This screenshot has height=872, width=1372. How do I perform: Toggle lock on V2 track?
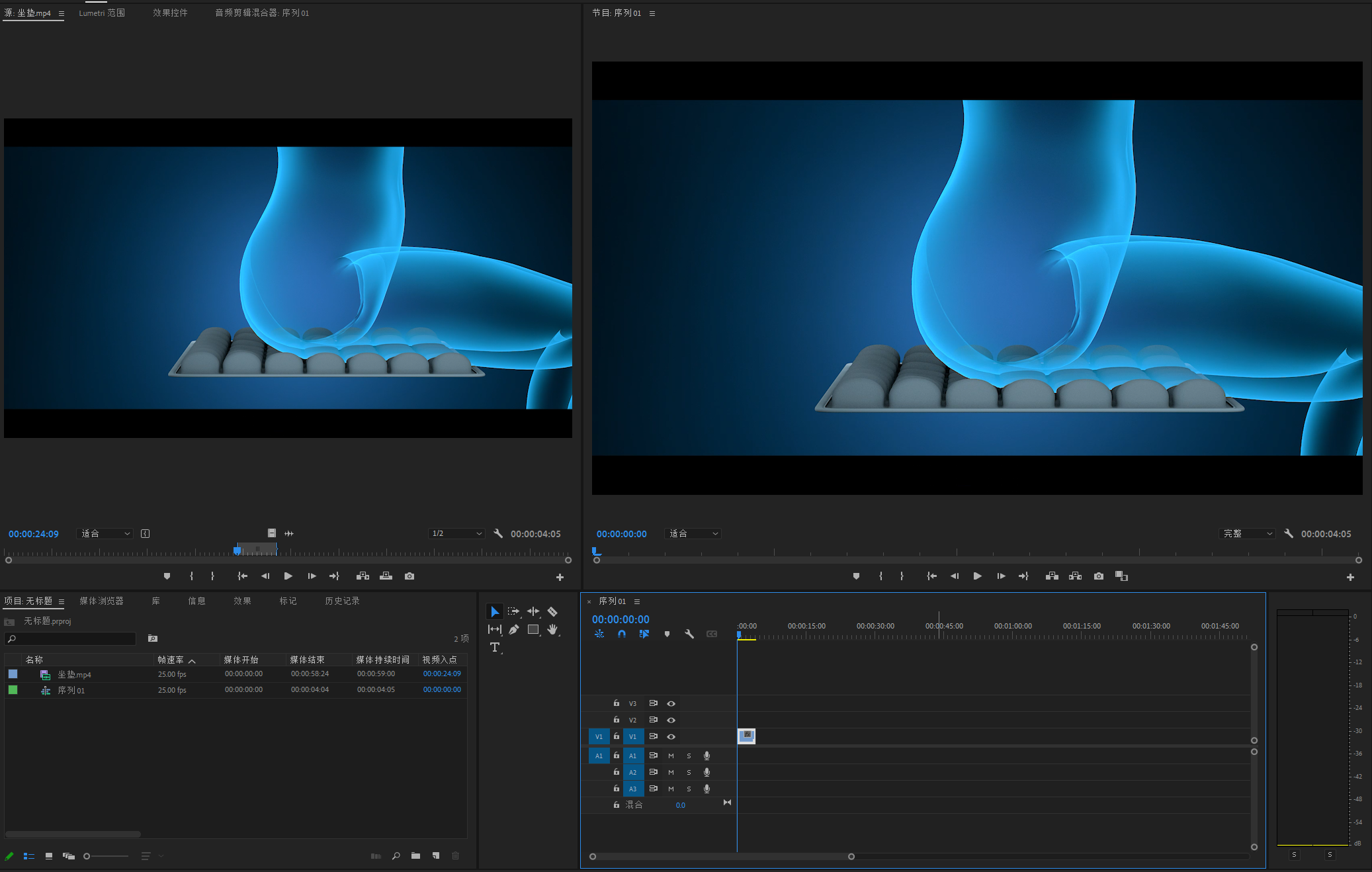617,720
